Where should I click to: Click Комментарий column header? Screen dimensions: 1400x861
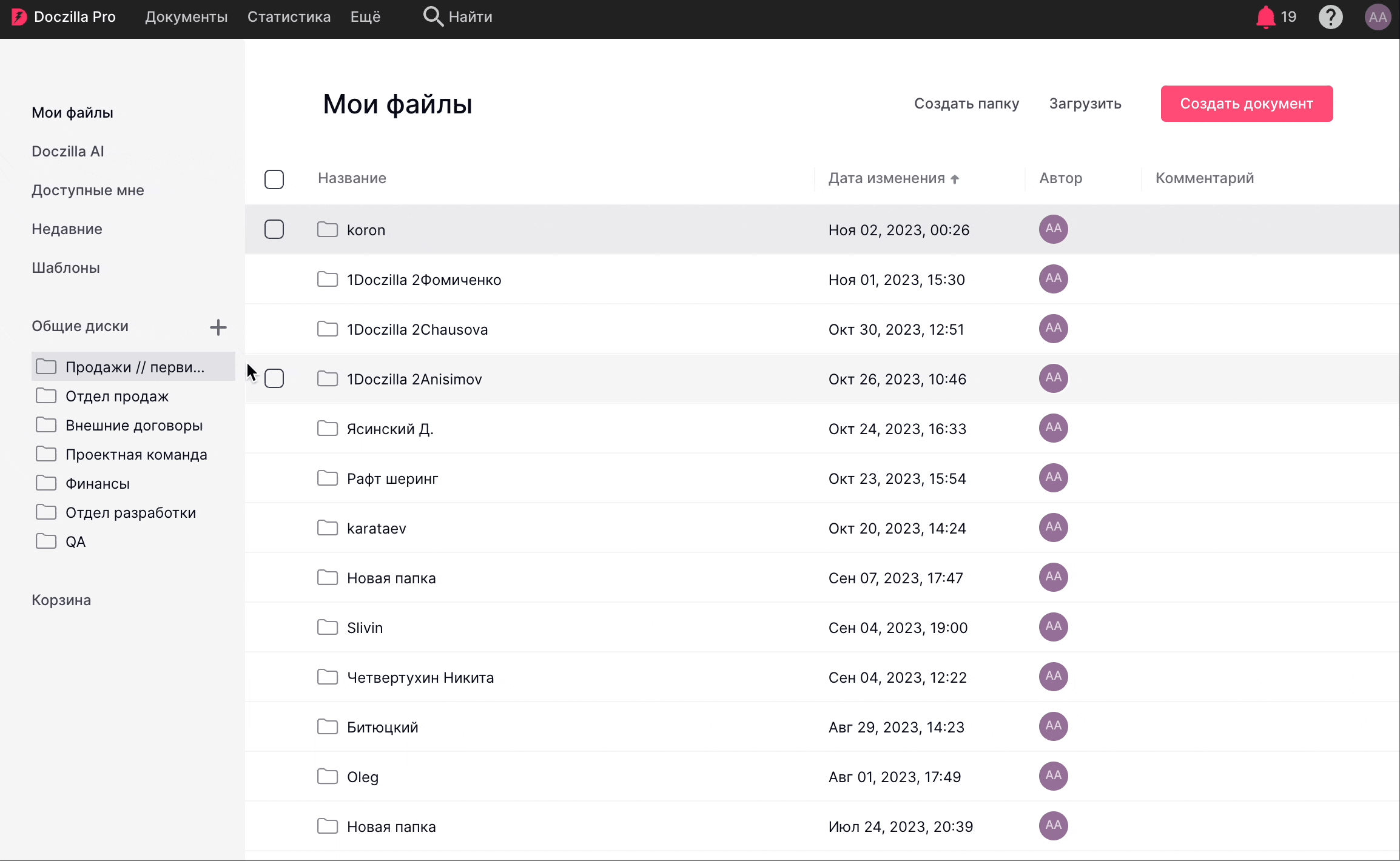[1205, 178]
